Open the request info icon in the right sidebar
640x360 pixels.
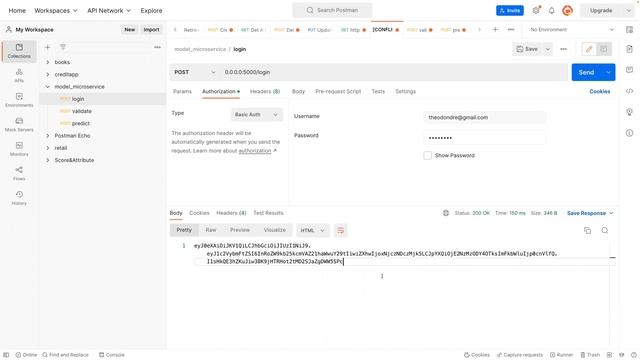[629, 133]
